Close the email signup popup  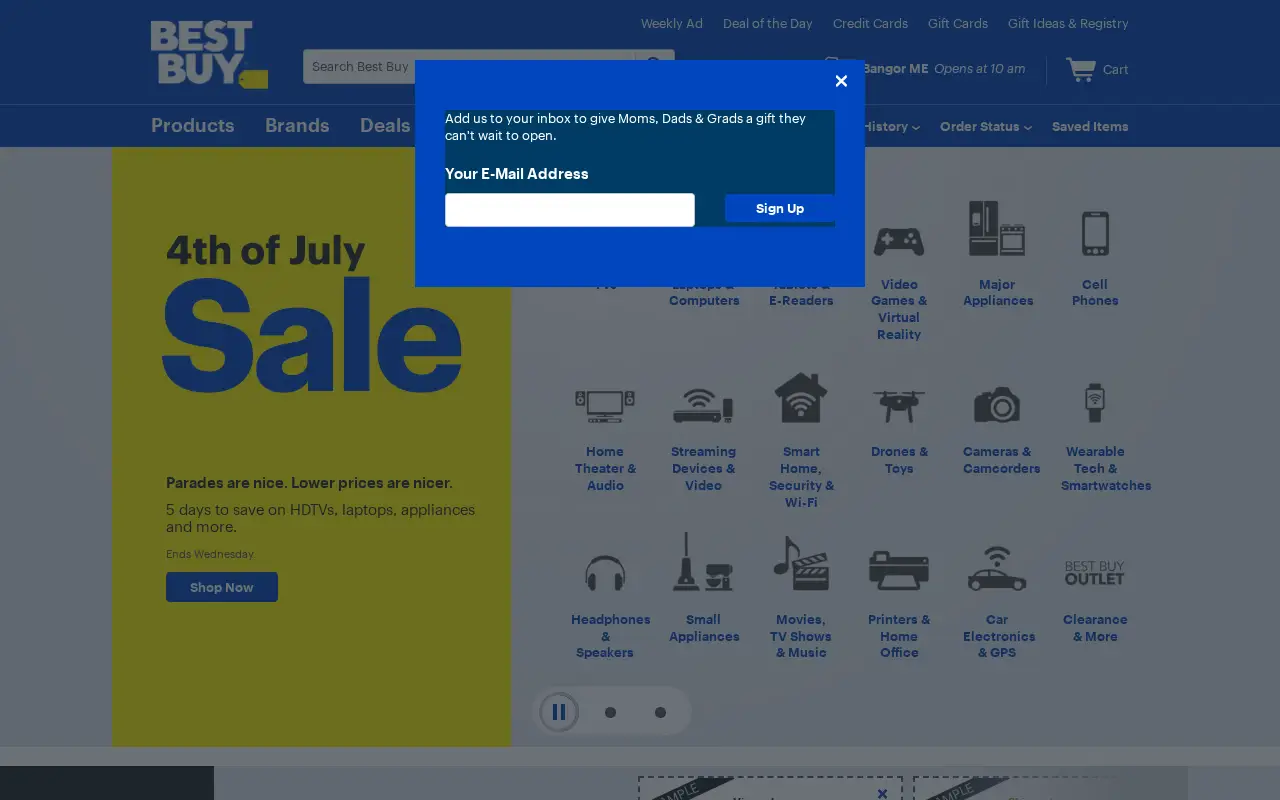841,81
